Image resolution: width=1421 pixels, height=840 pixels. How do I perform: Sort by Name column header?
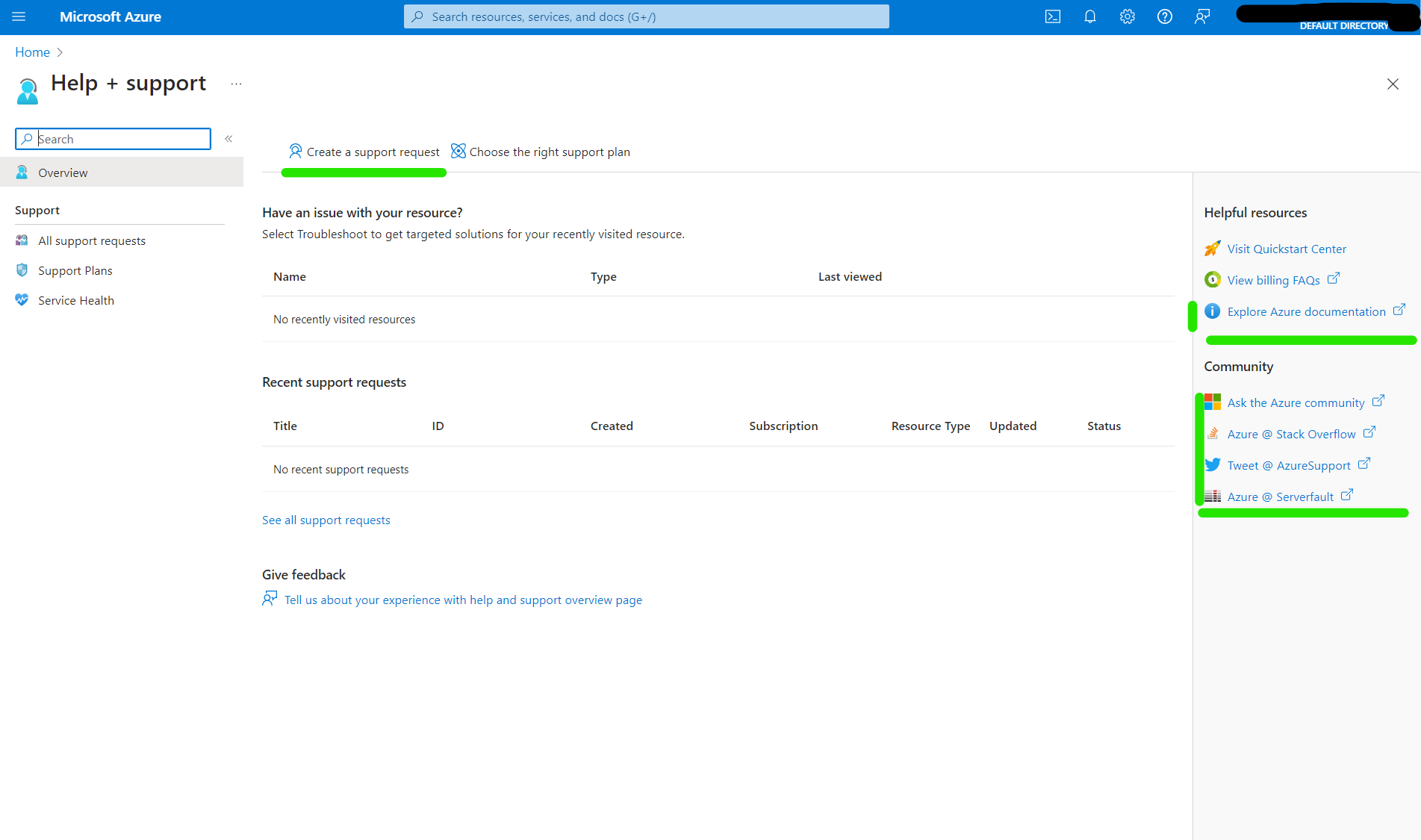290,277
